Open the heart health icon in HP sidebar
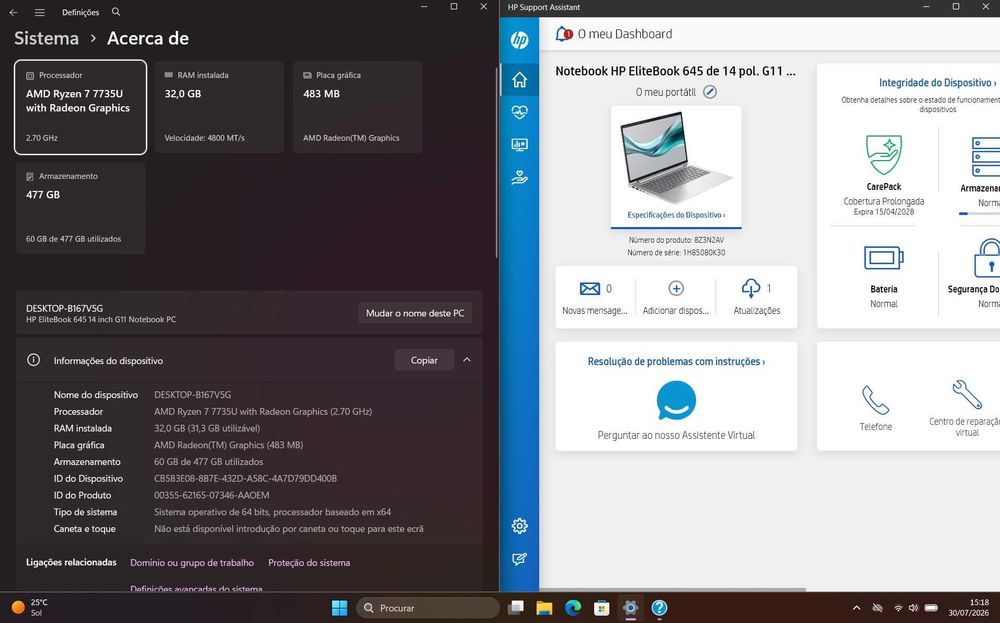 click(520, 113)
